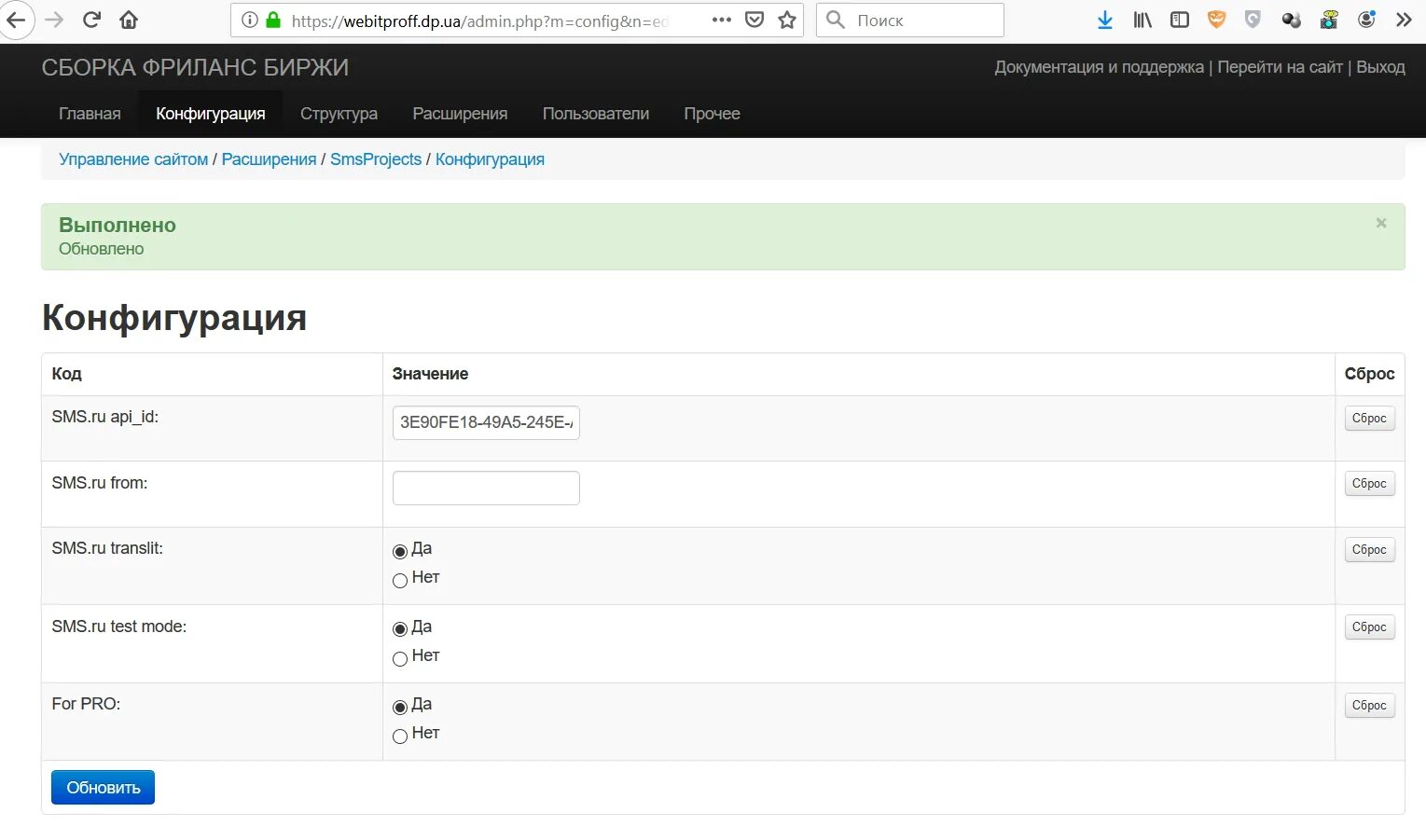Focus the SMS.ru api_id input field
Screen dimensions: 1426x840
(x=486, y=422)
